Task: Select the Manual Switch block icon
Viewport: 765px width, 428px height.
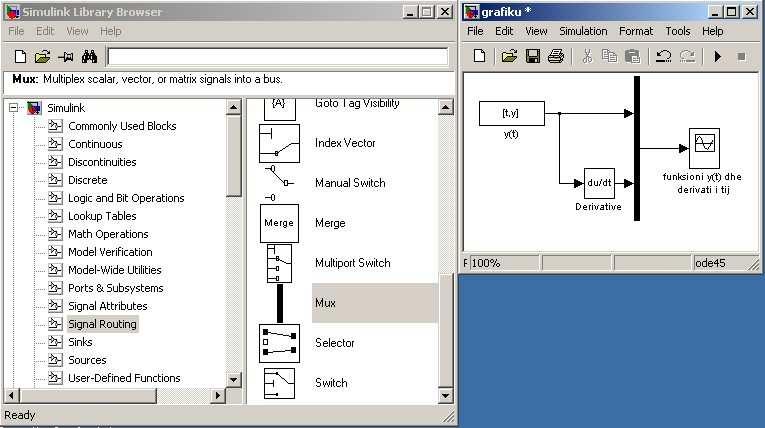Action: (x=280, y=183)
